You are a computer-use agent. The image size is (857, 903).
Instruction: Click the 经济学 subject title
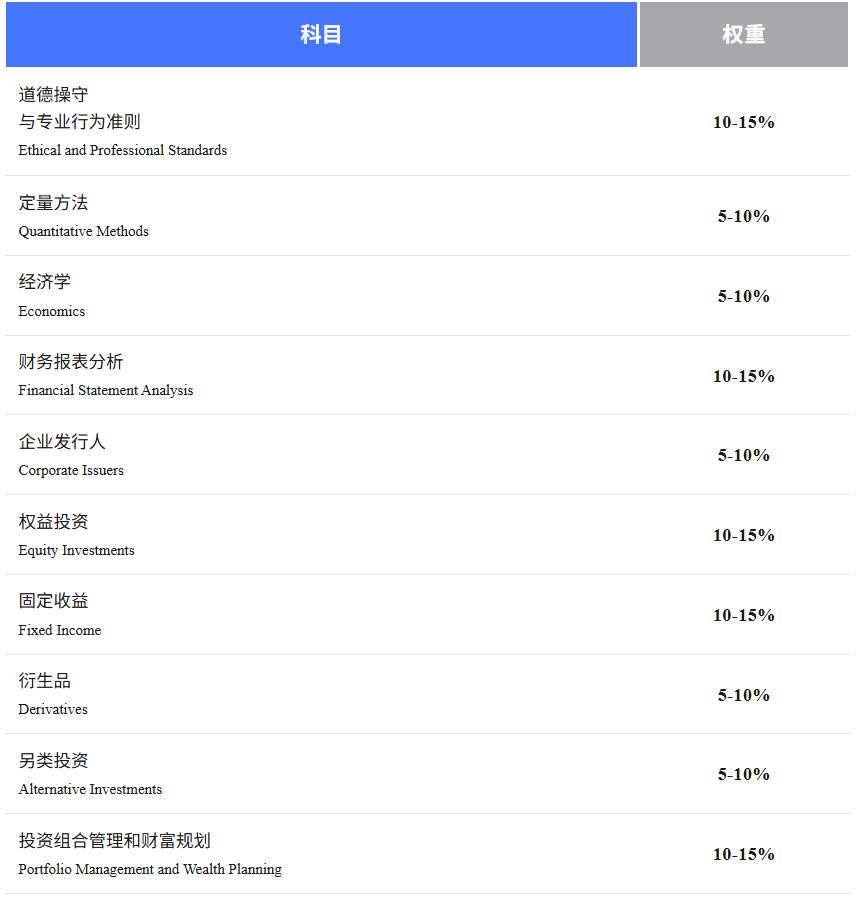44,282
